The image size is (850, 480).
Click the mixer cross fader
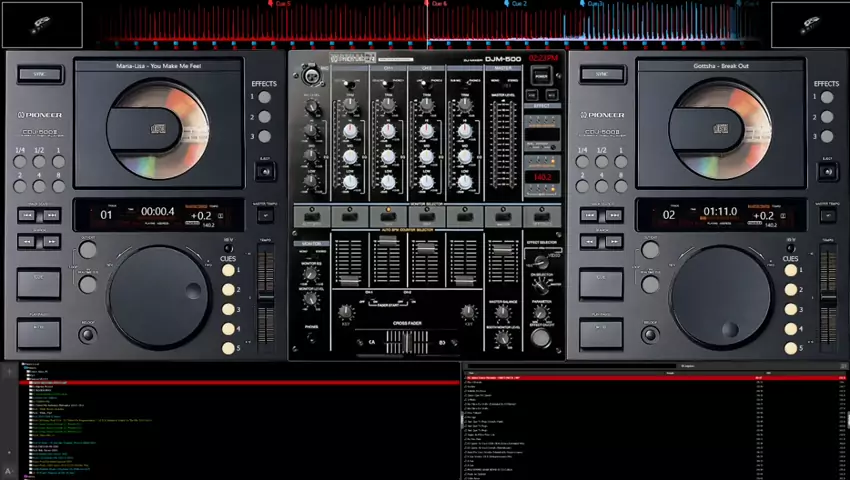click(407, 342)
